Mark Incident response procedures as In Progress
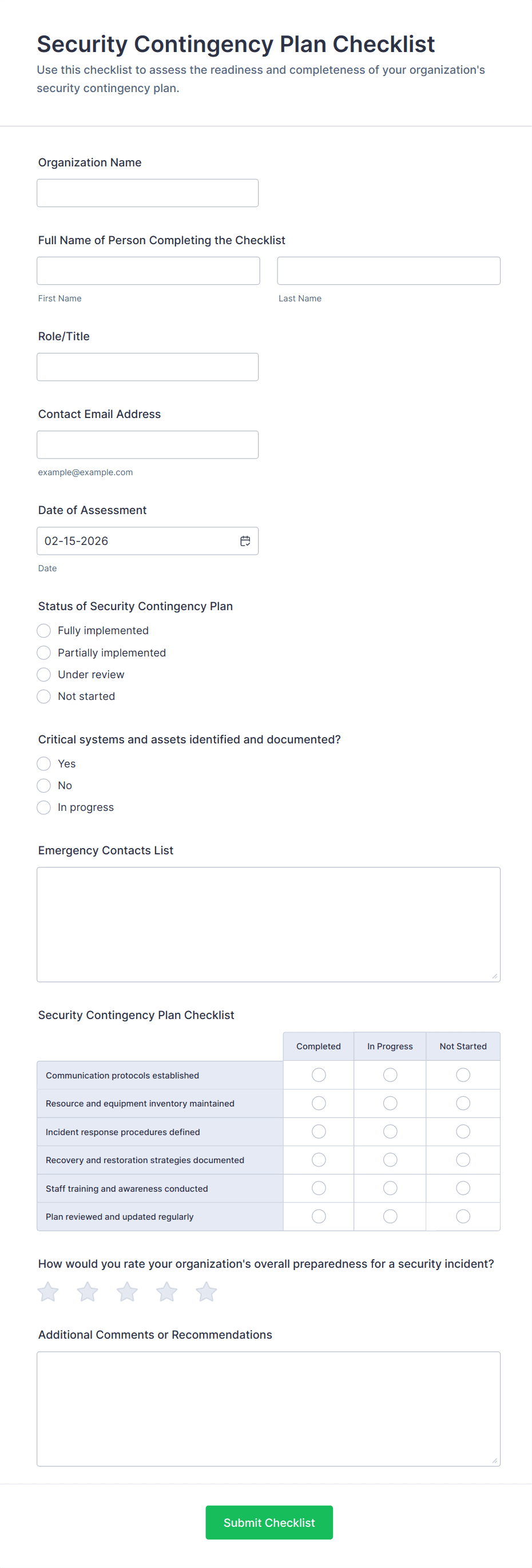 pyautogui.click(x=390, y=1132)
